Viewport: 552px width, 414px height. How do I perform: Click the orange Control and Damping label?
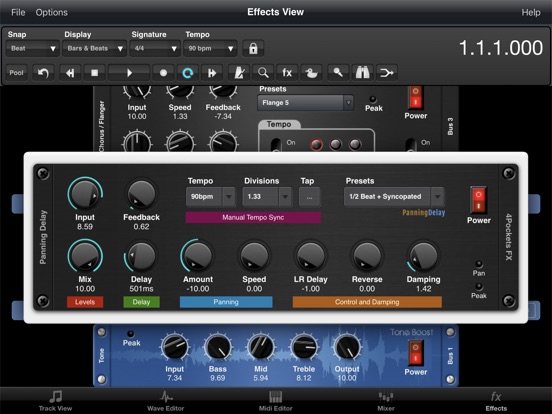click(367, 302)
